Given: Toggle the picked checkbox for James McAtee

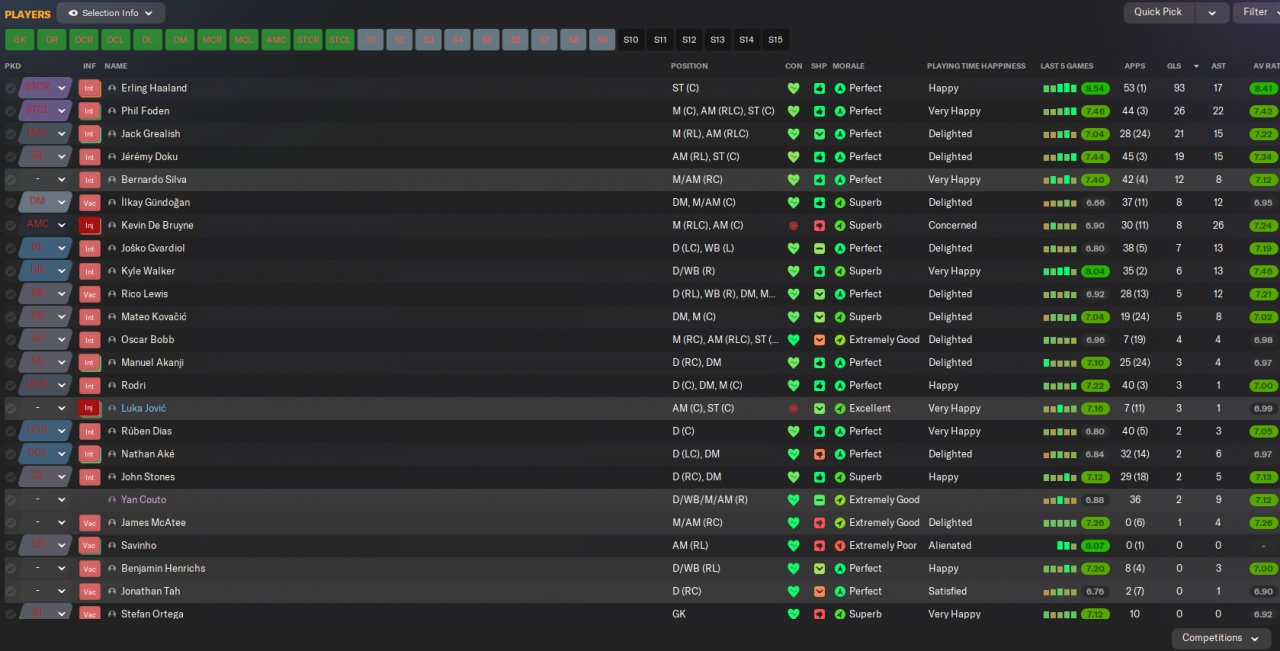Looking at the screenshot, I should [x=10, y=522].
